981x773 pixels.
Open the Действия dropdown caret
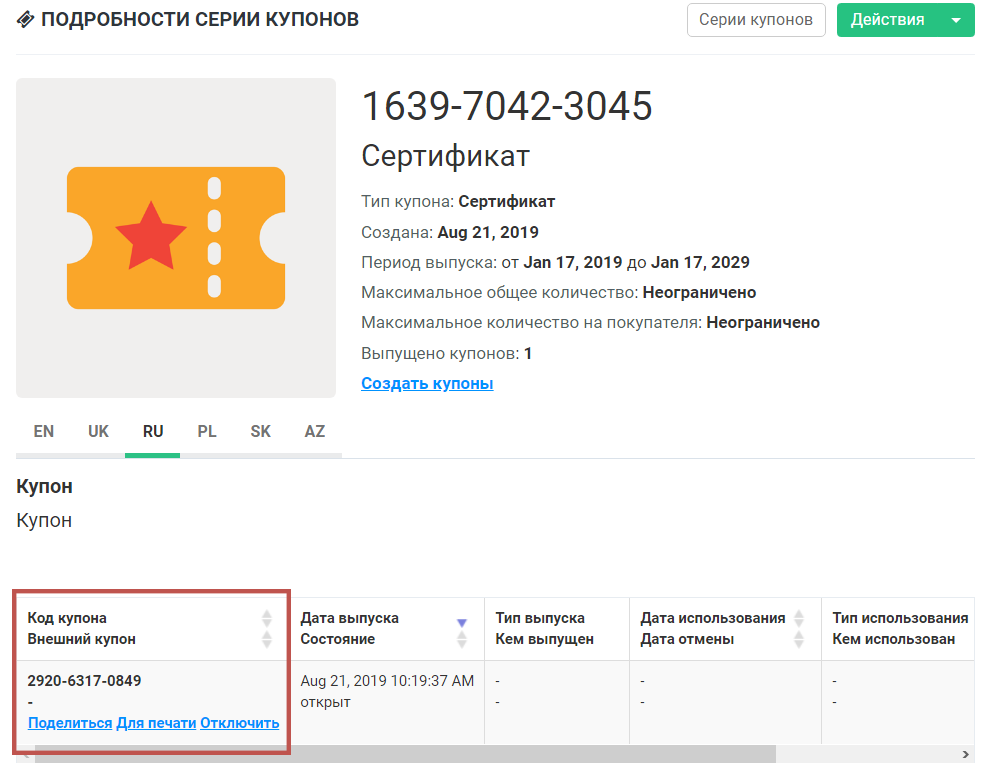tap(956, 20)
